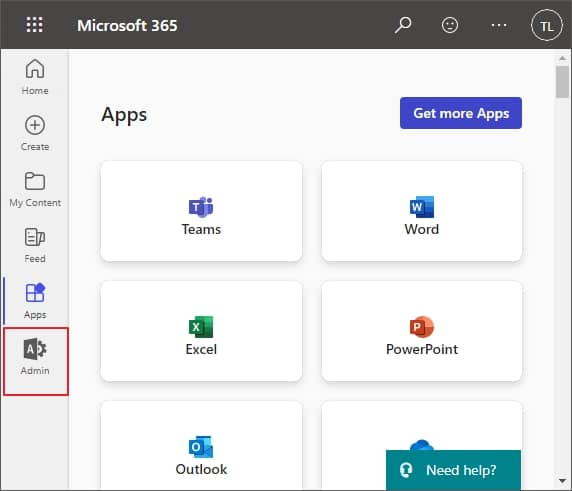
Task: Launch the Word app tile
Action: tap(422, 211)
